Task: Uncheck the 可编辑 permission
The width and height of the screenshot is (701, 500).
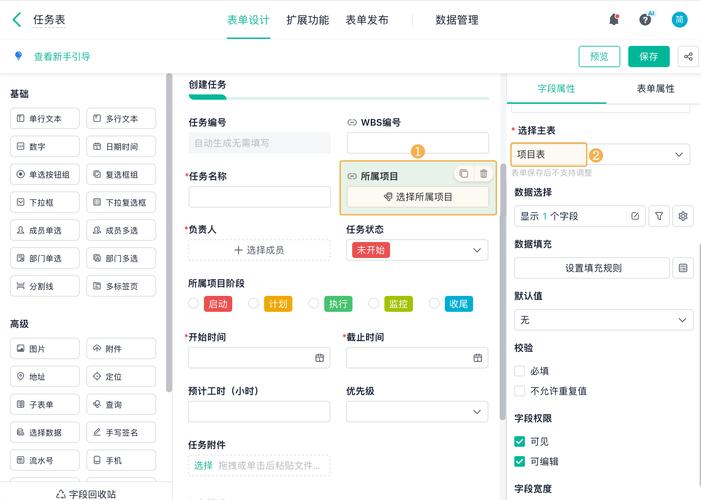Action: 519,461
